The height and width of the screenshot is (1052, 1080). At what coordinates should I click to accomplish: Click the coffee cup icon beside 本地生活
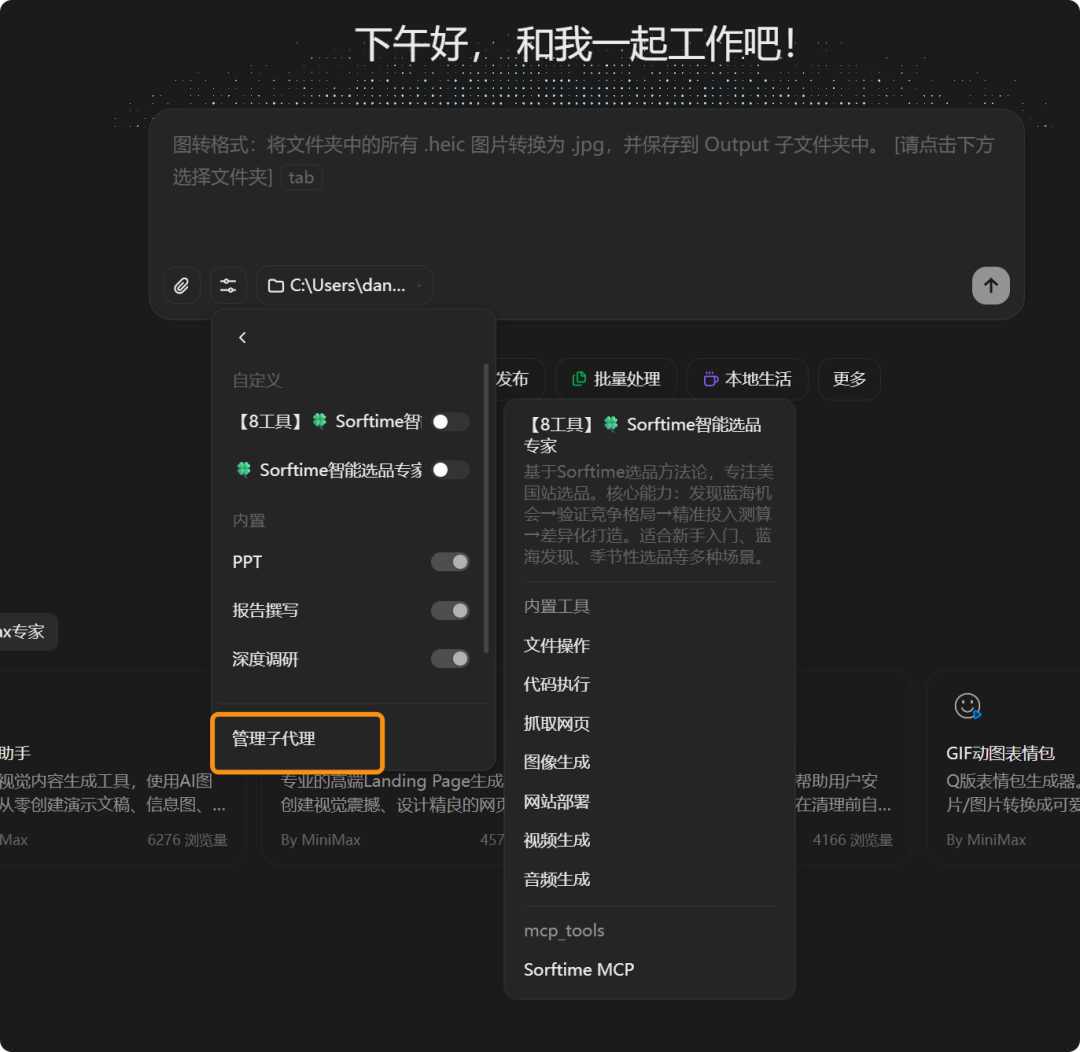coord(710,379)
